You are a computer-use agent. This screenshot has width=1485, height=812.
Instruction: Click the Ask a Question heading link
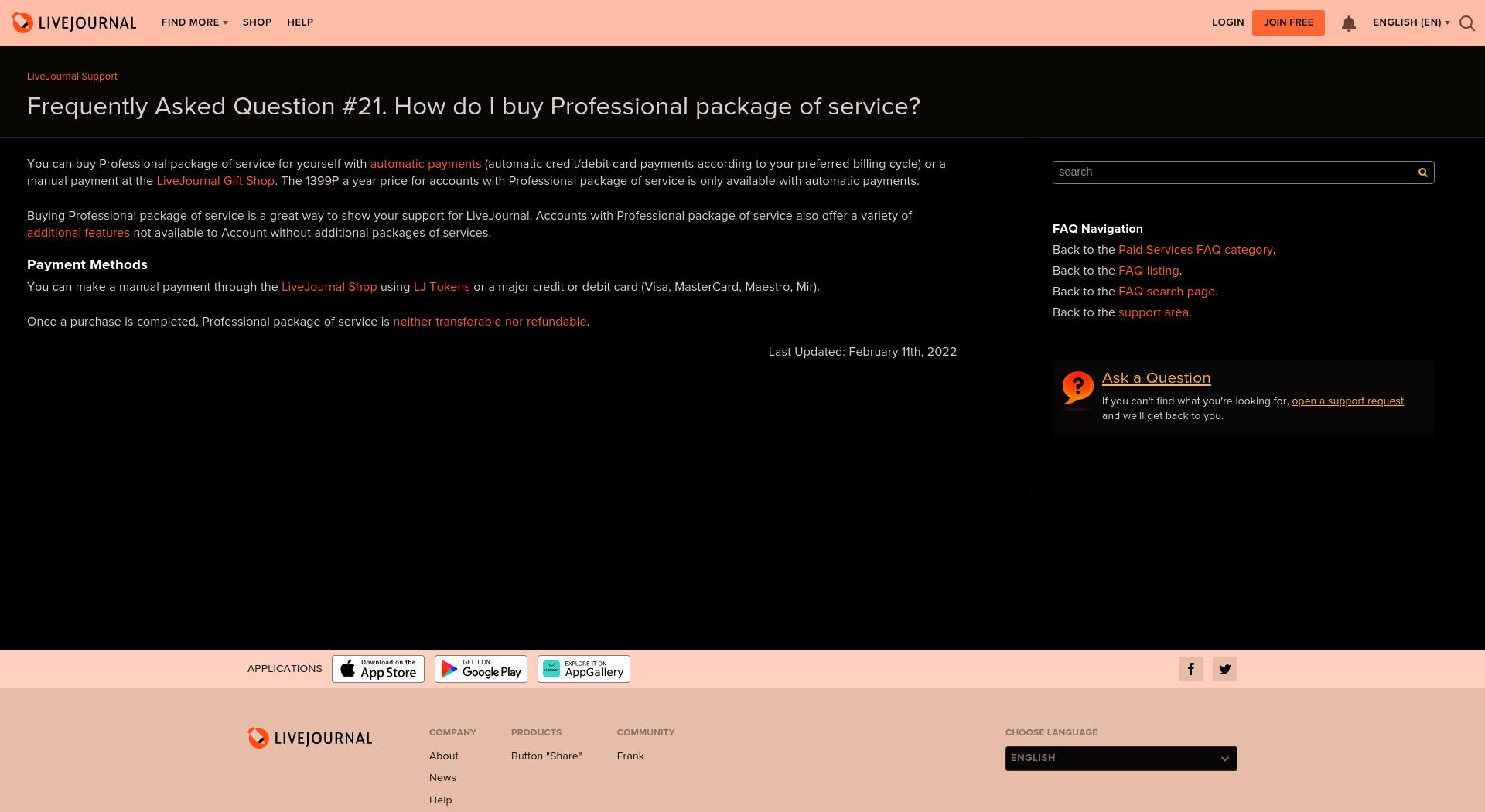(1156, 378)
